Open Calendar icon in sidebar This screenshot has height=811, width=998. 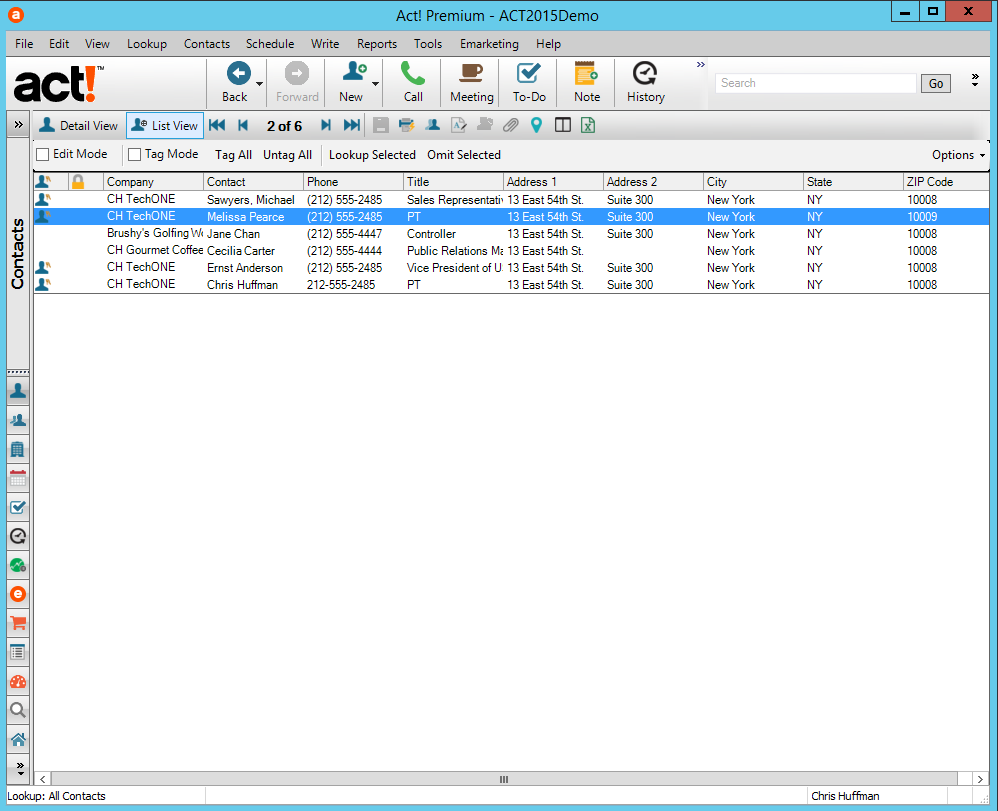click(x=18, y=478)
